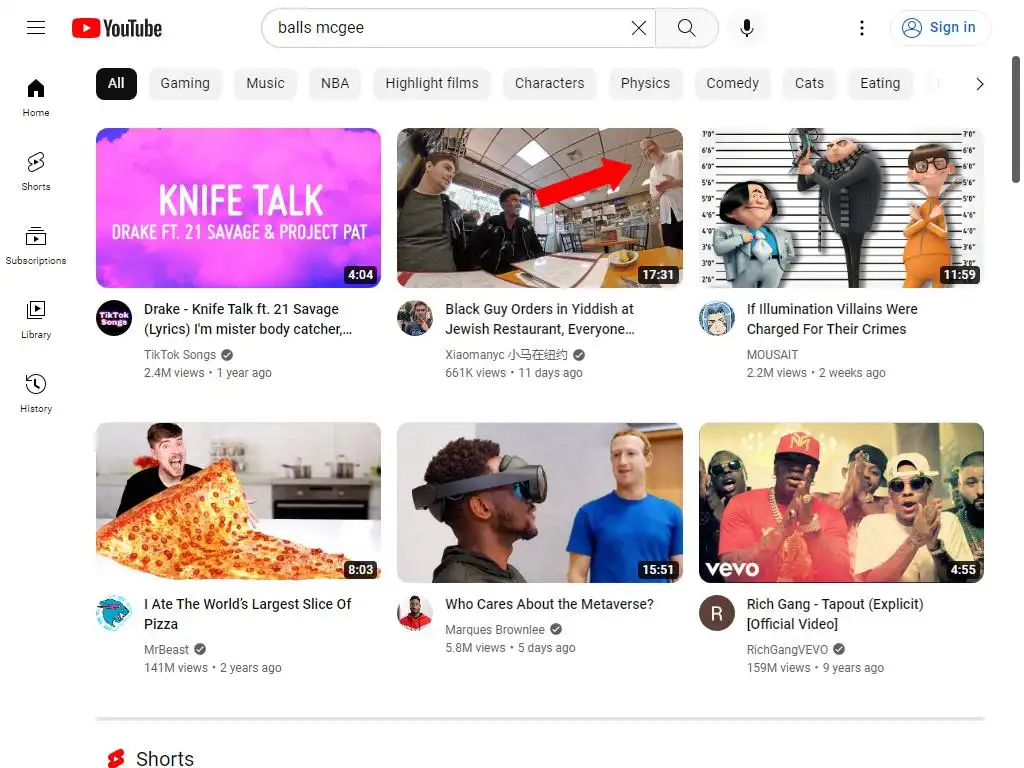Select the All filter chip
This screenshot has height=768, width=1024.
coord(116,84)
